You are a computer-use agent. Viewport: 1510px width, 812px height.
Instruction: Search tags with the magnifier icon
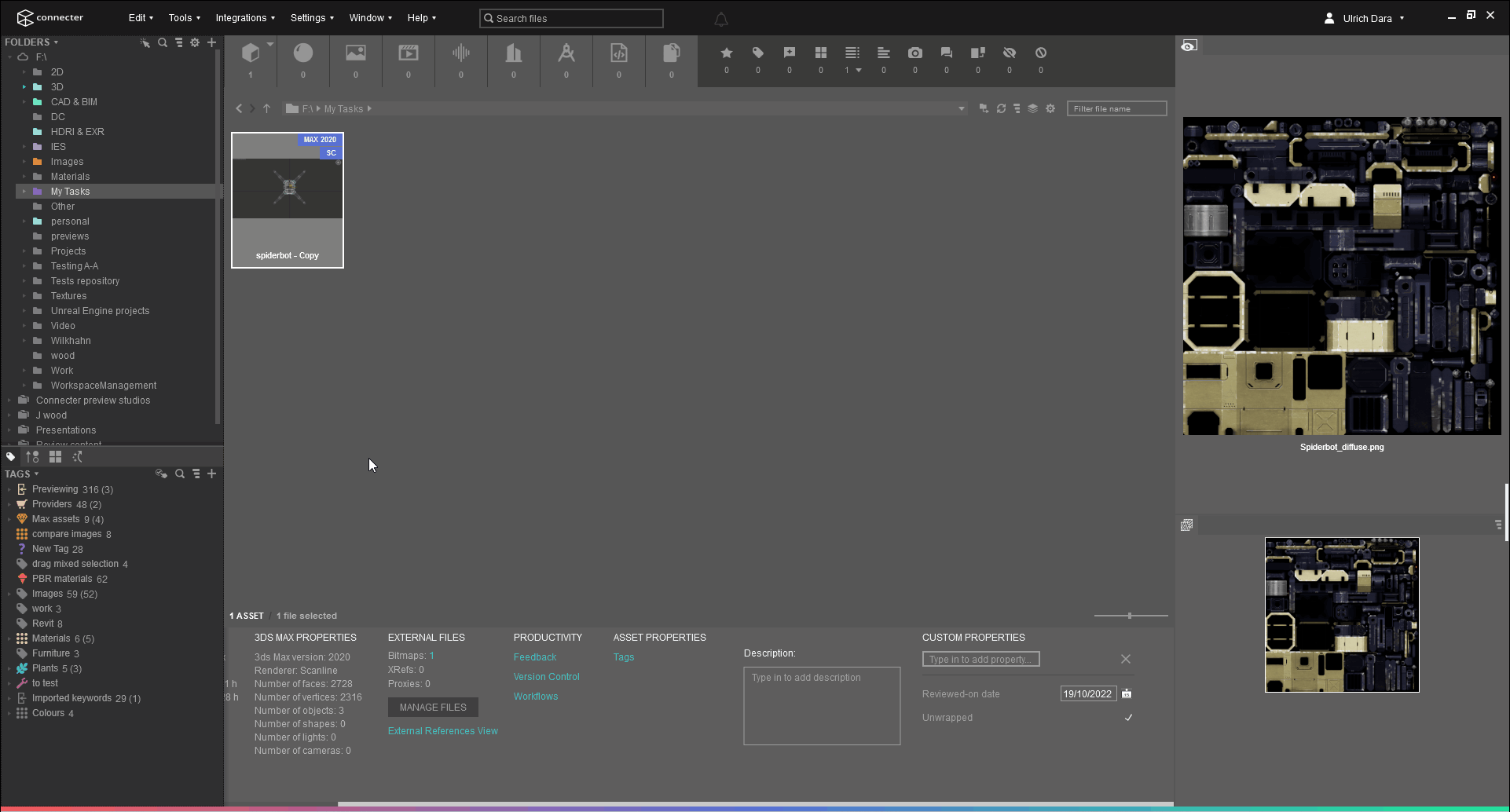tap(180, 474)
